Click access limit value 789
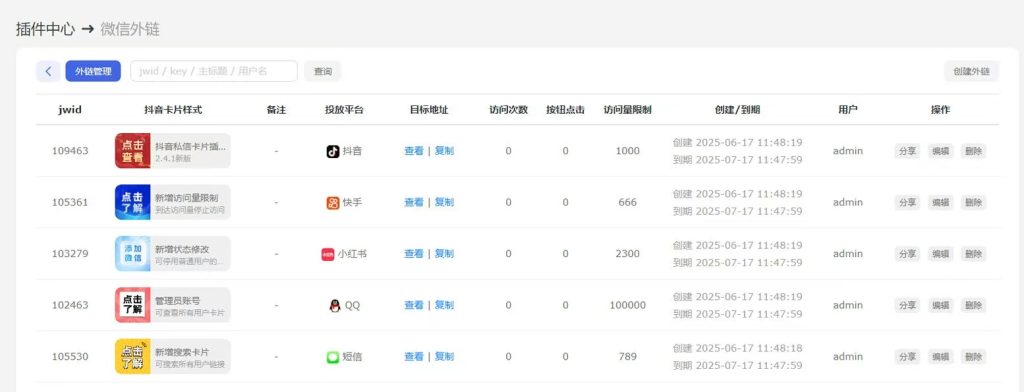The image size is (1024, 392). 628,357
